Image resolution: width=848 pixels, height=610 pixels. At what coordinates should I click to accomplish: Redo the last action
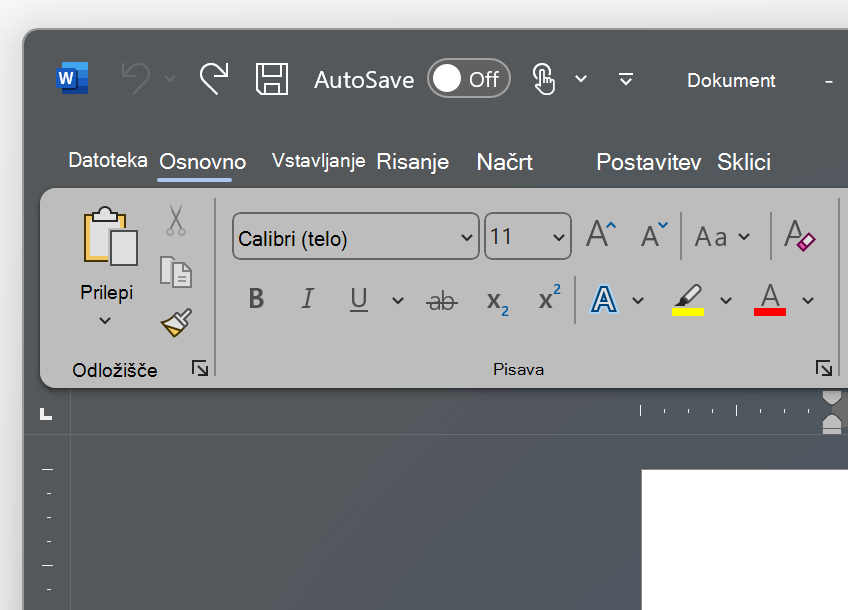tap(214, 78)
